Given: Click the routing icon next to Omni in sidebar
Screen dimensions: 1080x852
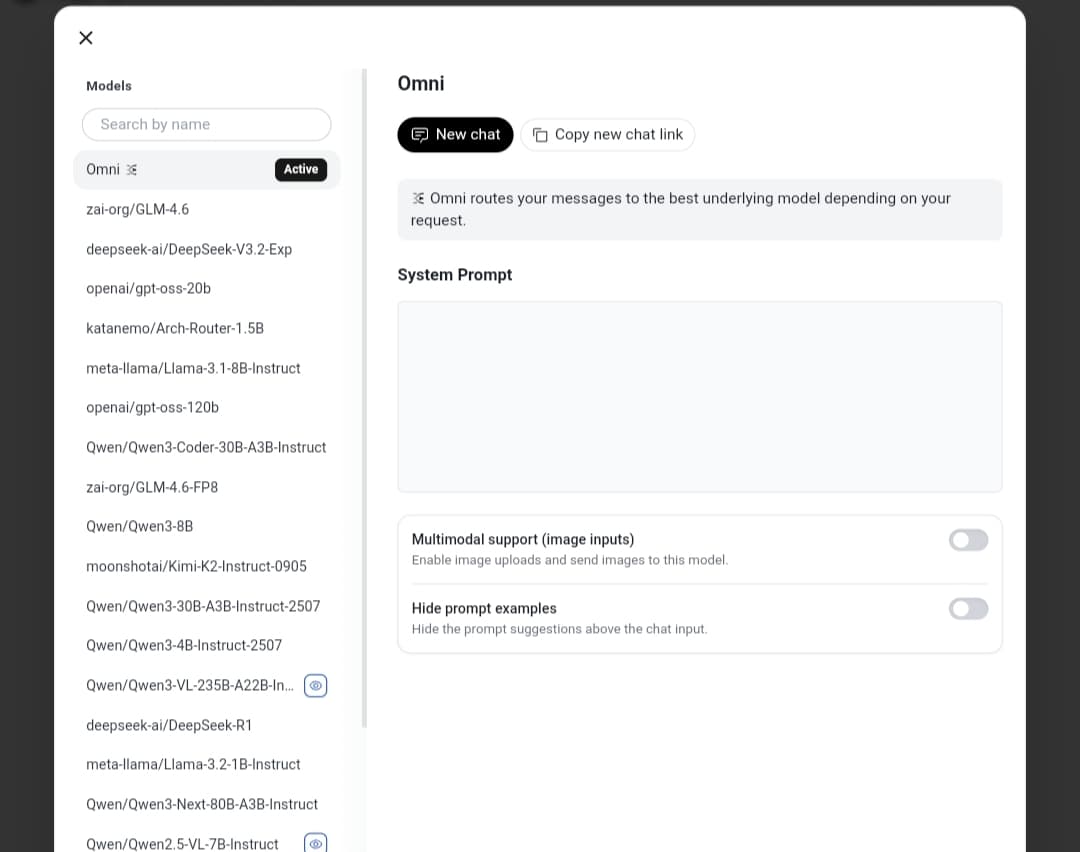Looking at the screenshot, I should (x=130, y=169).
